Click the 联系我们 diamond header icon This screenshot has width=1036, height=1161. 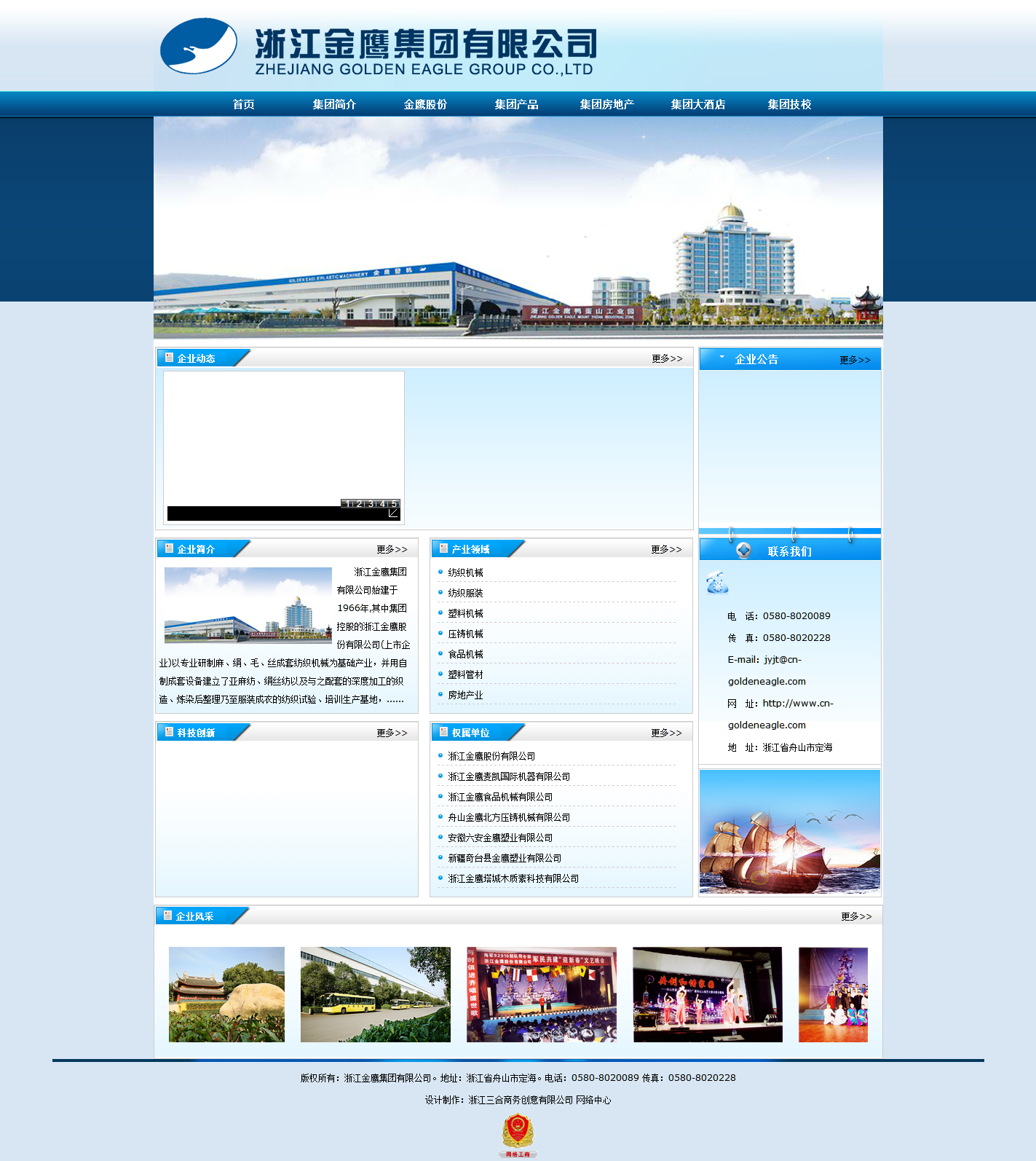743,550
